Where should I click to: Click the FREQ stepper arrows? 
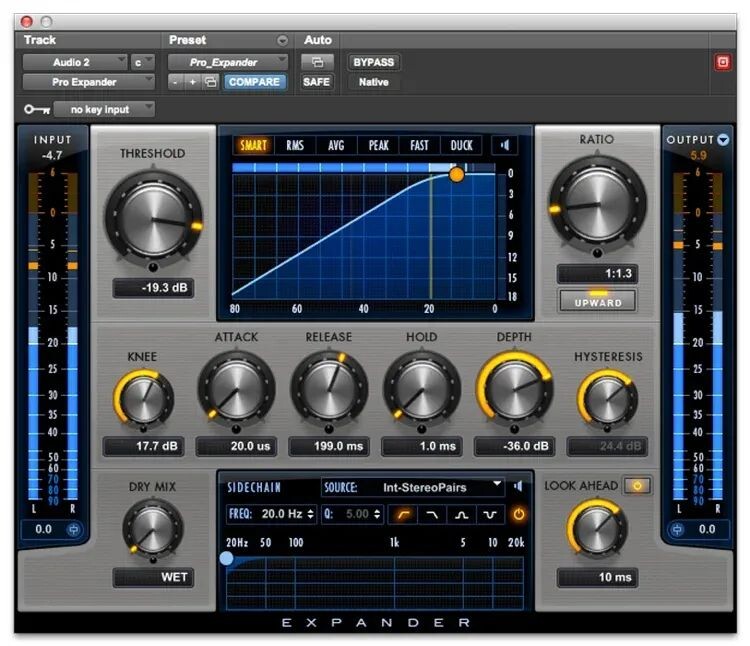(x=310, y=515)
